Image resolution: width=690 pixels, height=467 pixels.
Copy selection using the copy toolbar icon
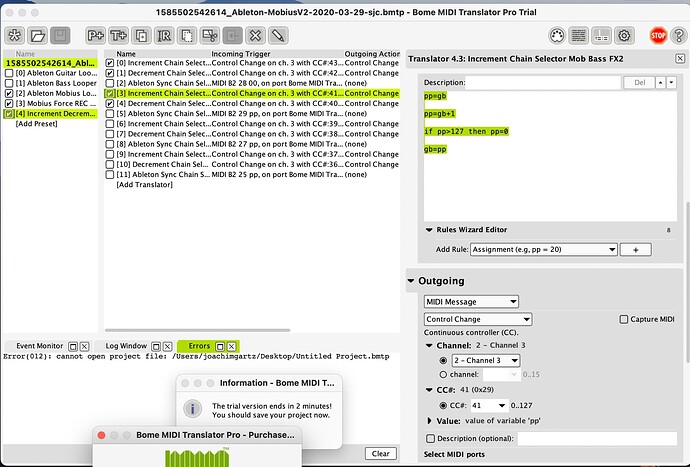[187, 36]
